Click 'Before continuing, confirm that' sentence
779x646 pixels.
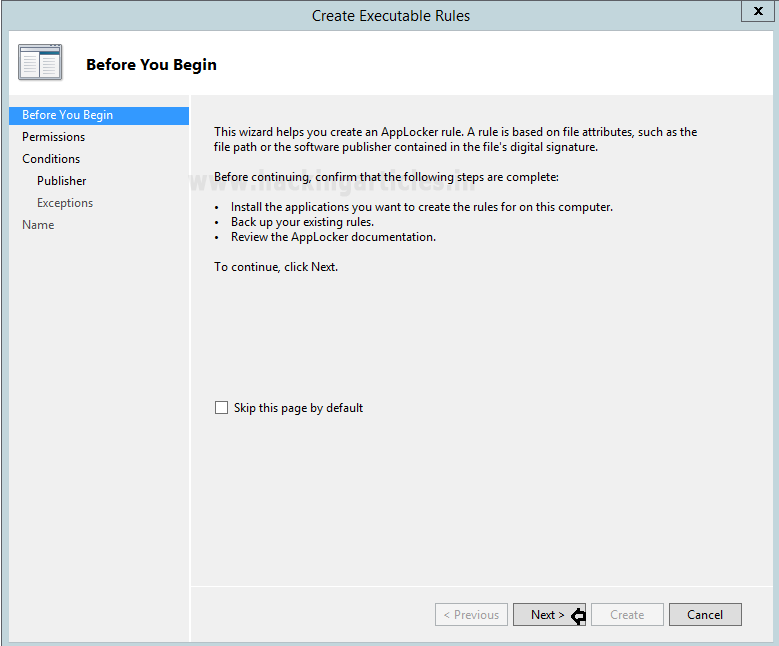click(387, 177)
